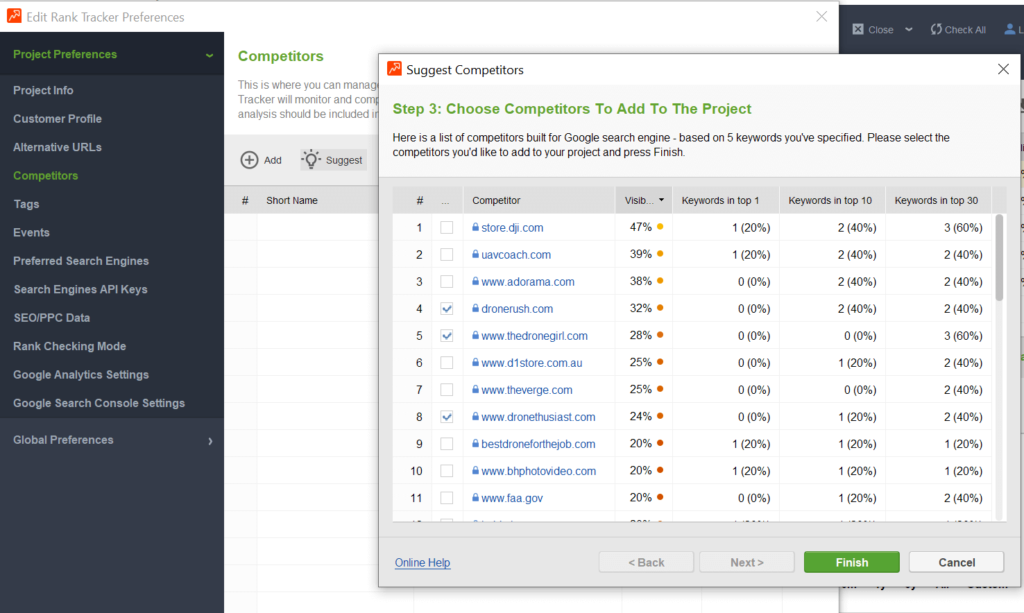The width and height of the screenshot is (1024, 613).
Task: Go to Alternative URLs settings
Action: [57, 147]
